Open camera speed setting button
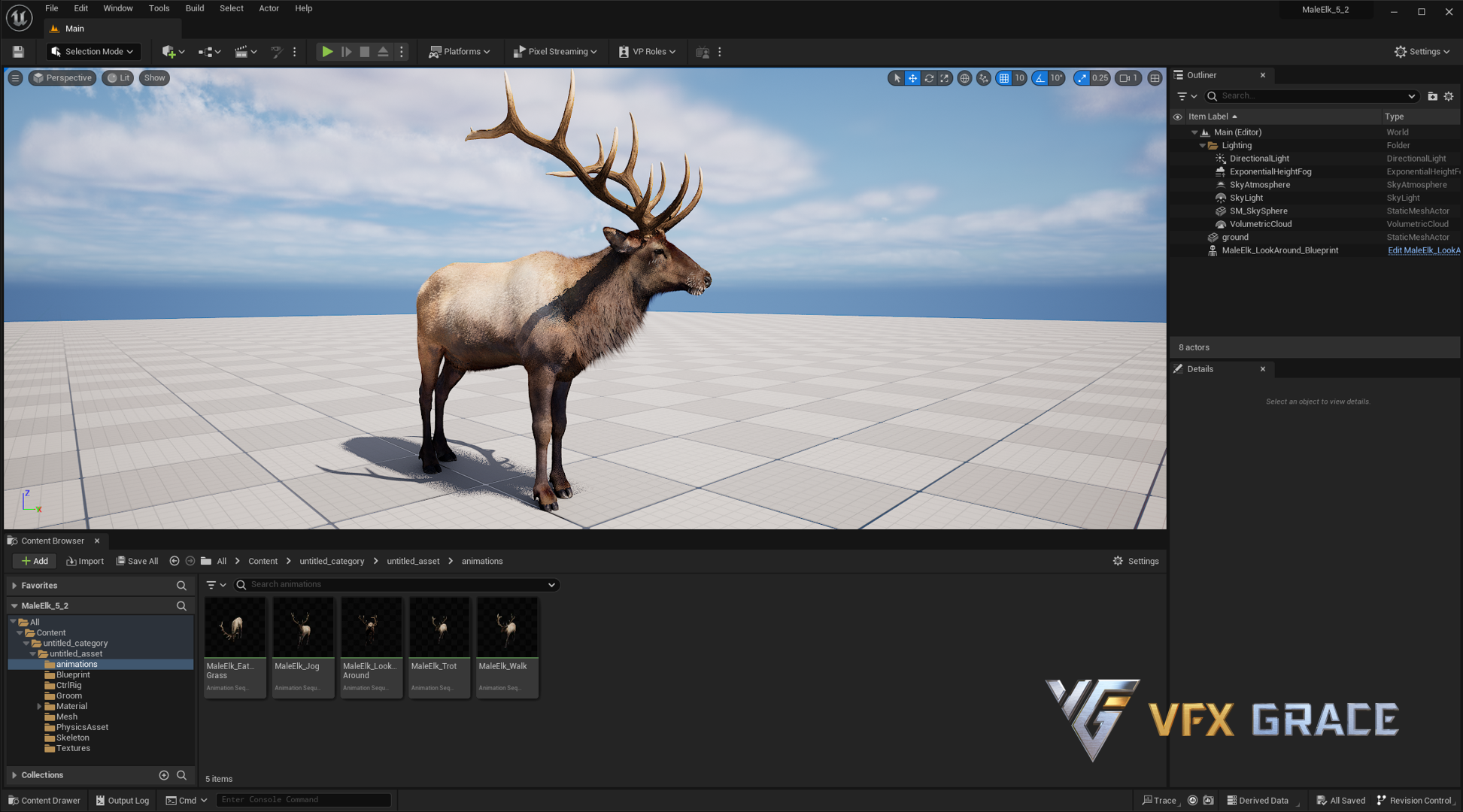 pyautogui.click(x=1128, y=78)
